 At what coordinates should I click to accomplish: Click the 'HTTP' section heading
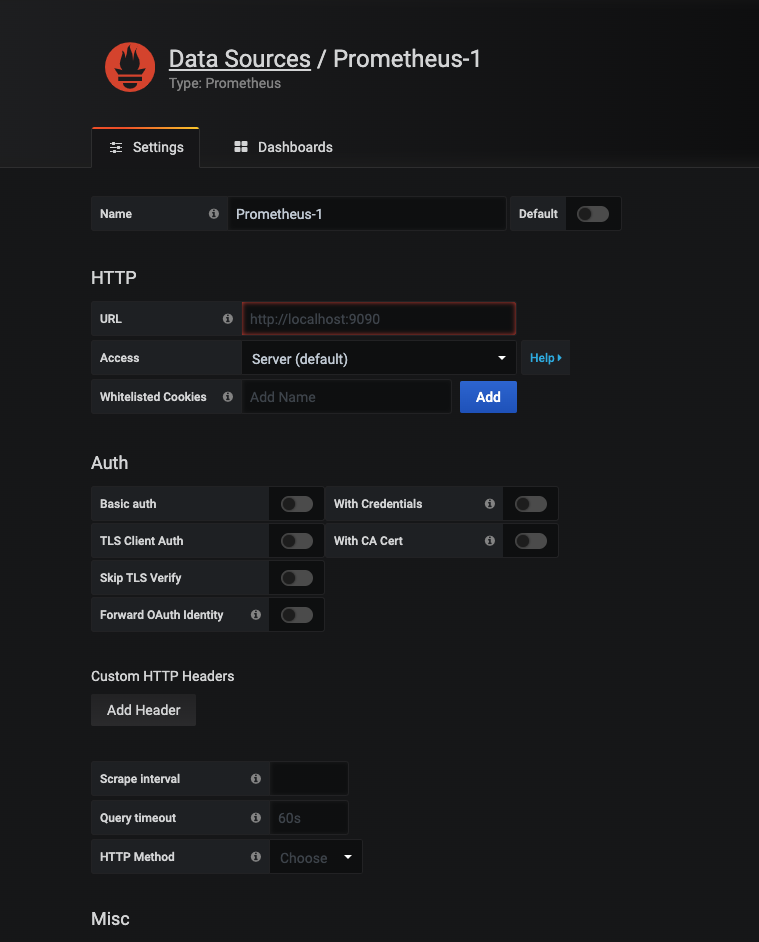(x=114, y=278)
